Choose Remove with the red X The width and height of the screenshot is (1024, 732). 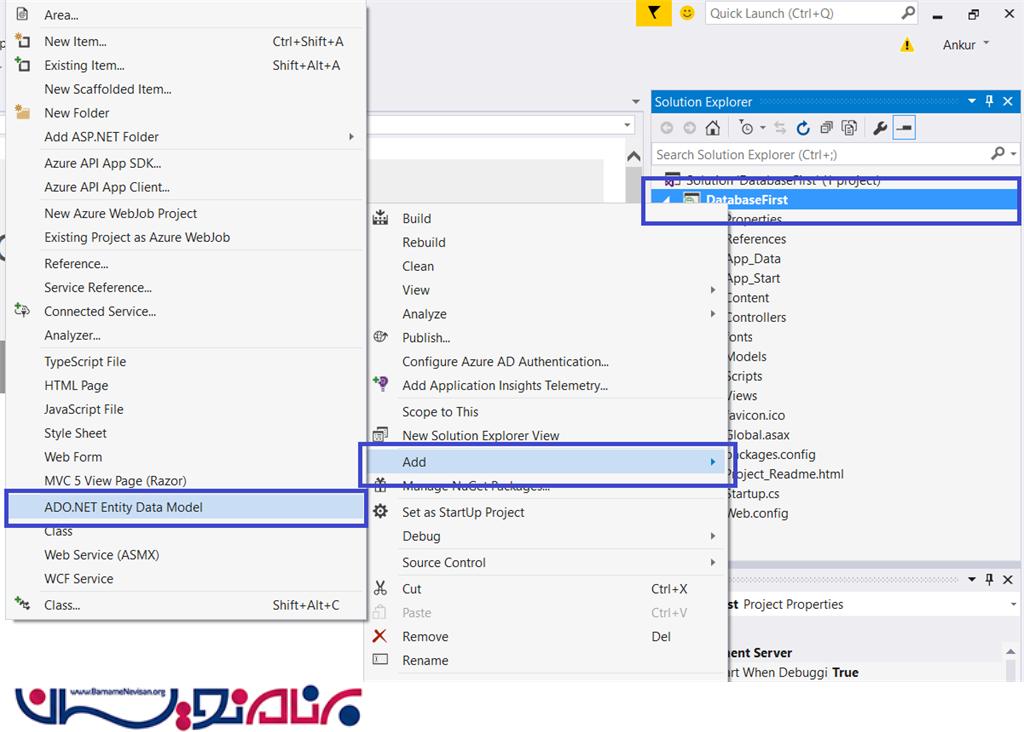point(545,637)
